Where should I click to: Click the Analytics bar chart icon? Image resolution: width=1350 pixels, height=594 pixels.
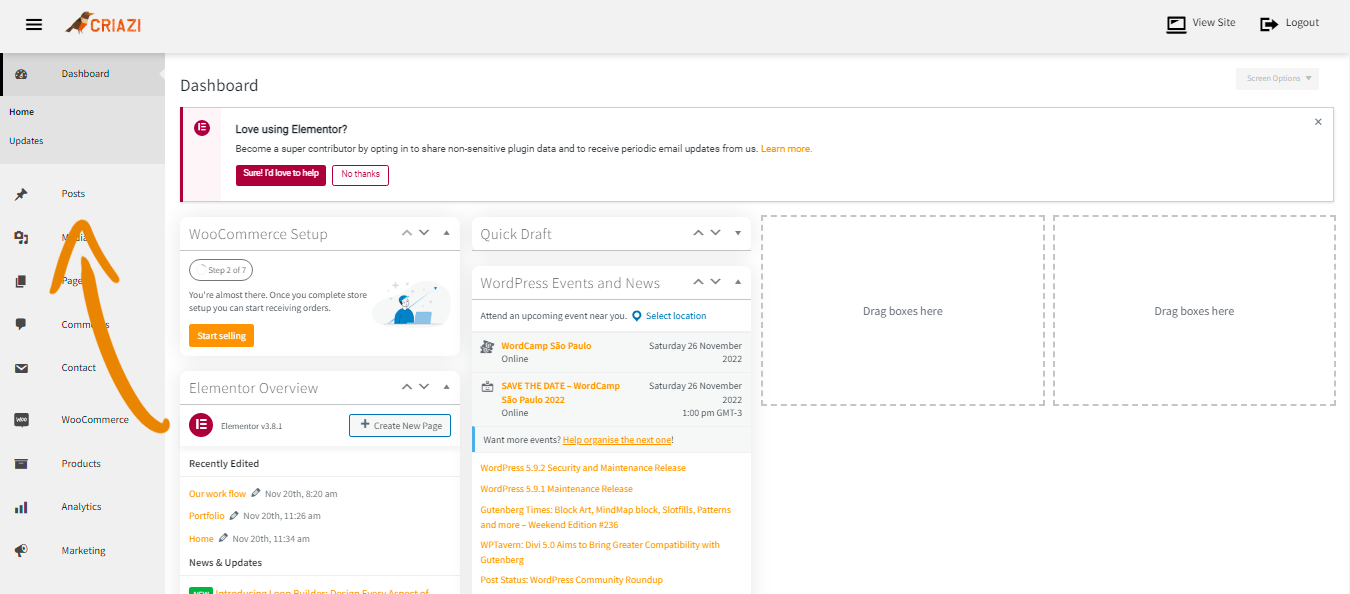pos(21,507)
